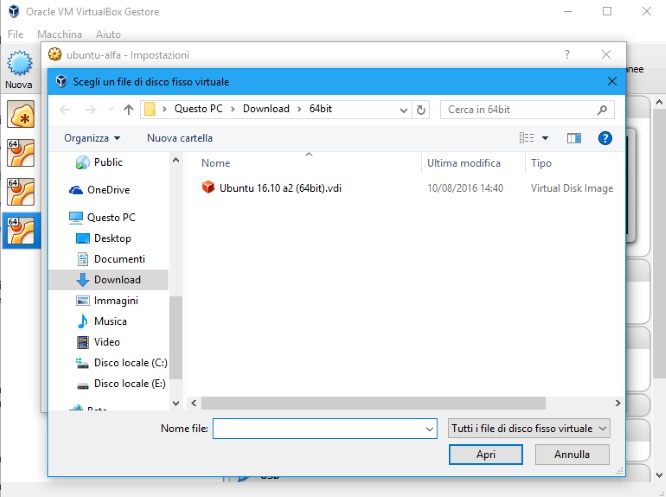Sort by Ultima modifica column header
The width and height of the screenshot is (666, 497).
click(x=463, y=162)
